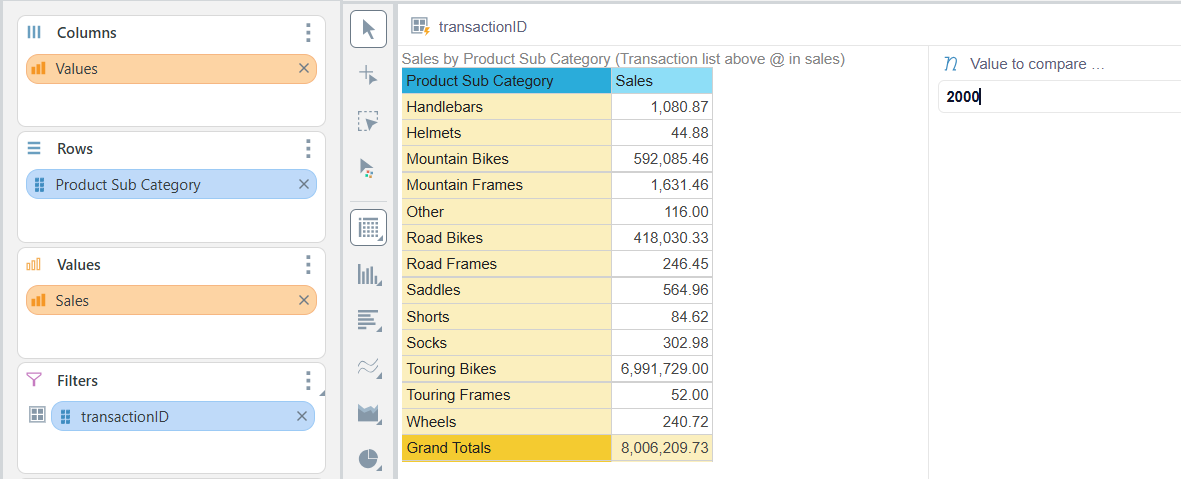Activate the lasso marquee selection tool

click(x=368, y=122)
